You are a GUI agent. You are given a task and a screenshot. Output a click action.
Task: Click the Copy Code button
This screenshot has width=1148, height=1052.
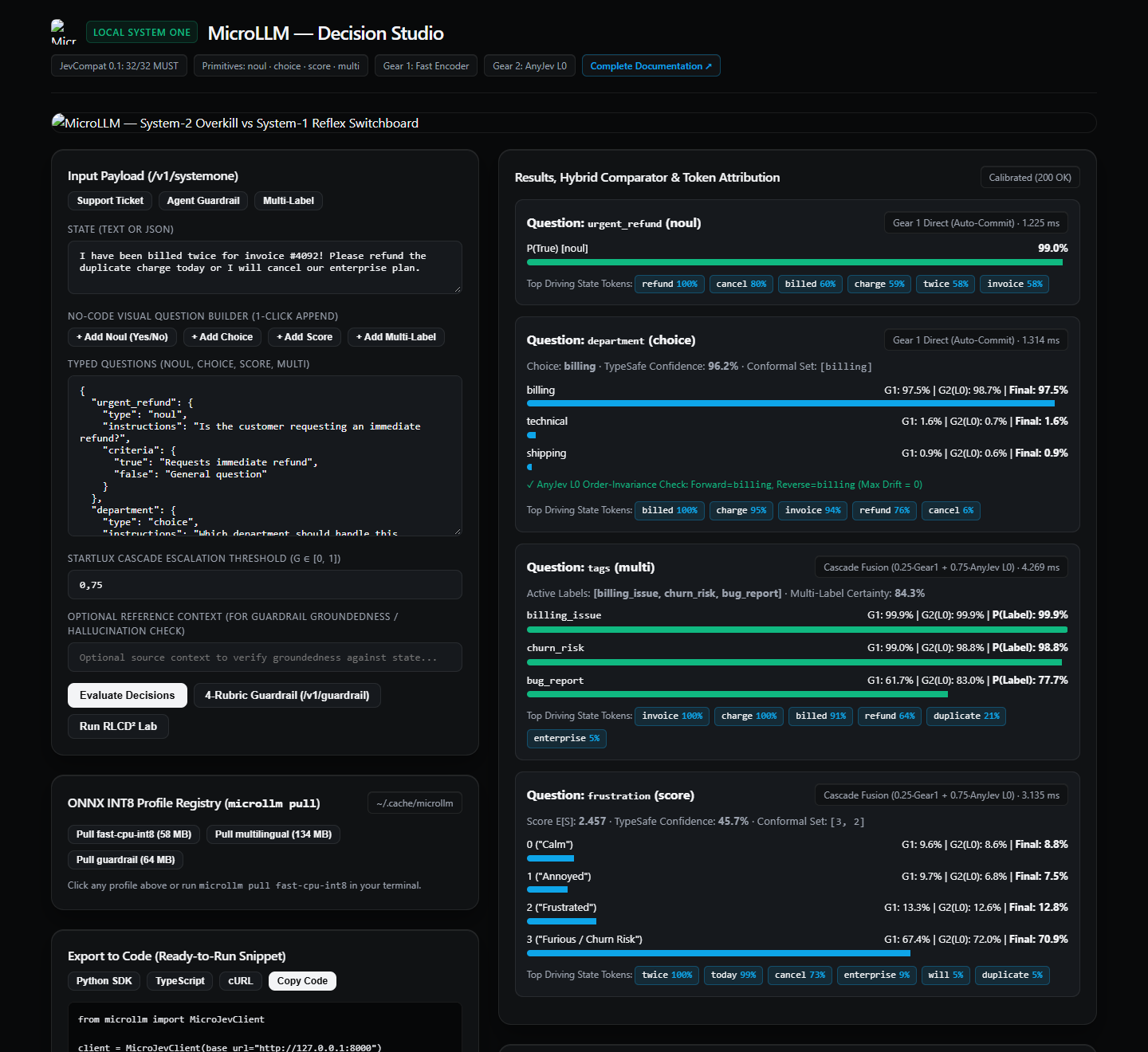click(x=302, y=981)
